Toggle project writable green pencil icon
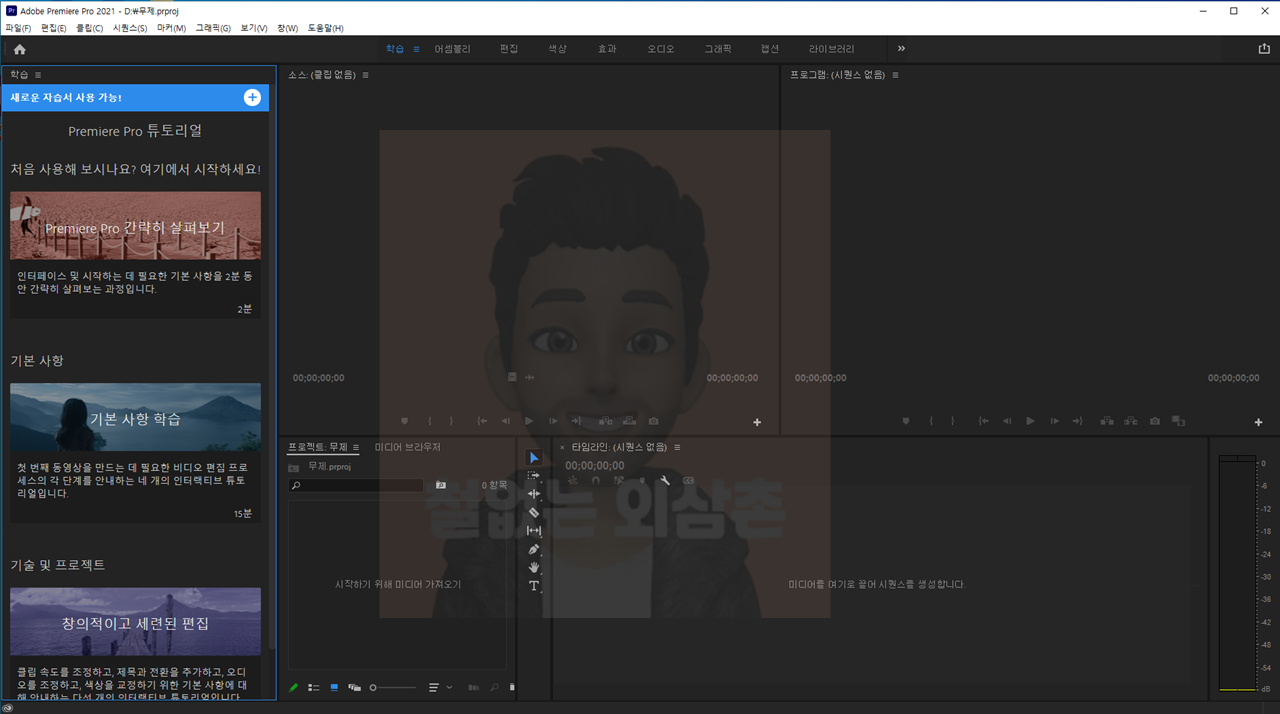The height and width of the screenshot is (714, 1280). [294, 687]
